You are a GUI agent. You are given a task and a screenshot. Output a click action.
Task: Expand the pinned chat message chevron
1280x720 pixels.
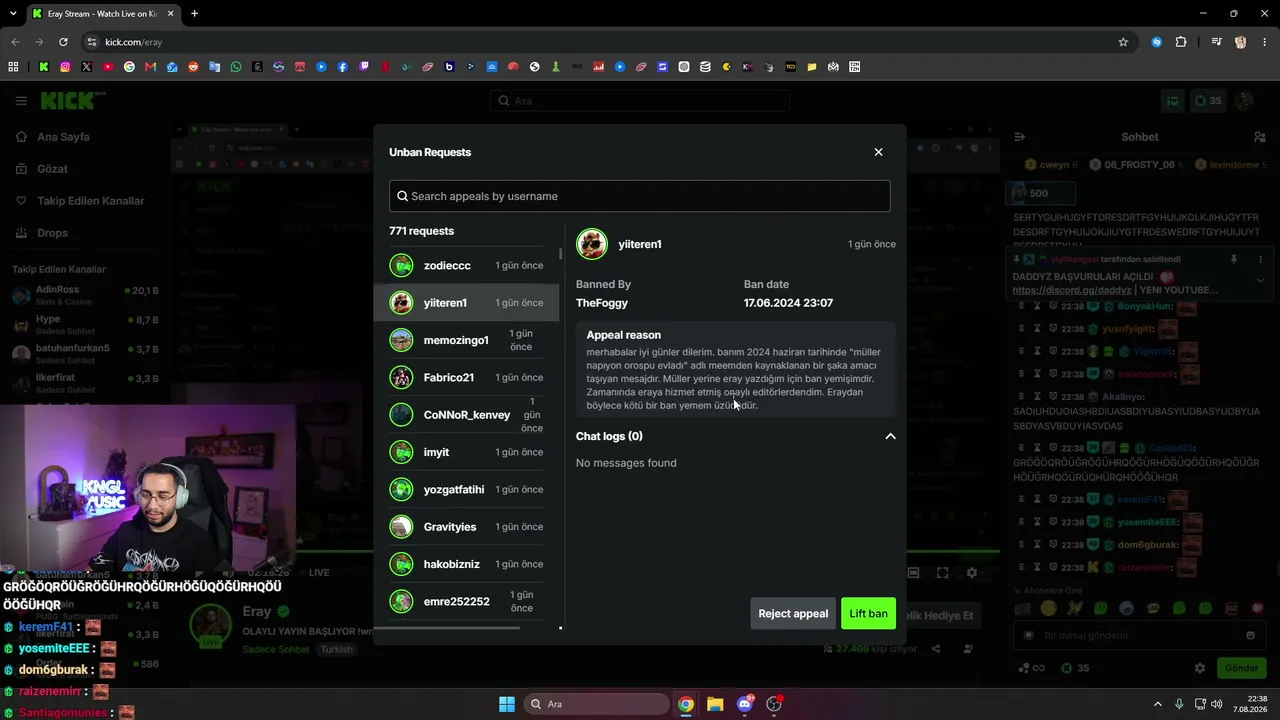click(x=1260, y=281)
